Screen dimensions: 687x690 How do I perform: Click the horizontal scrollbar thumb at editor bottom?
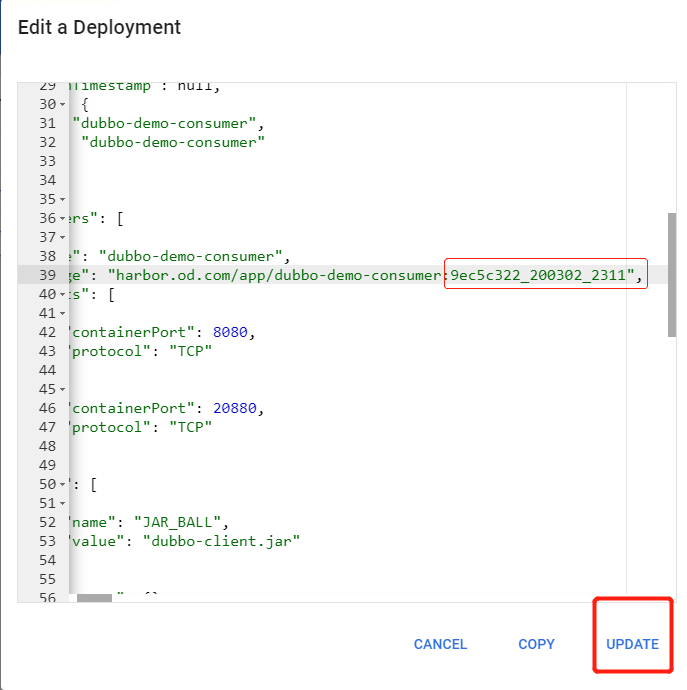pos(94,598)
